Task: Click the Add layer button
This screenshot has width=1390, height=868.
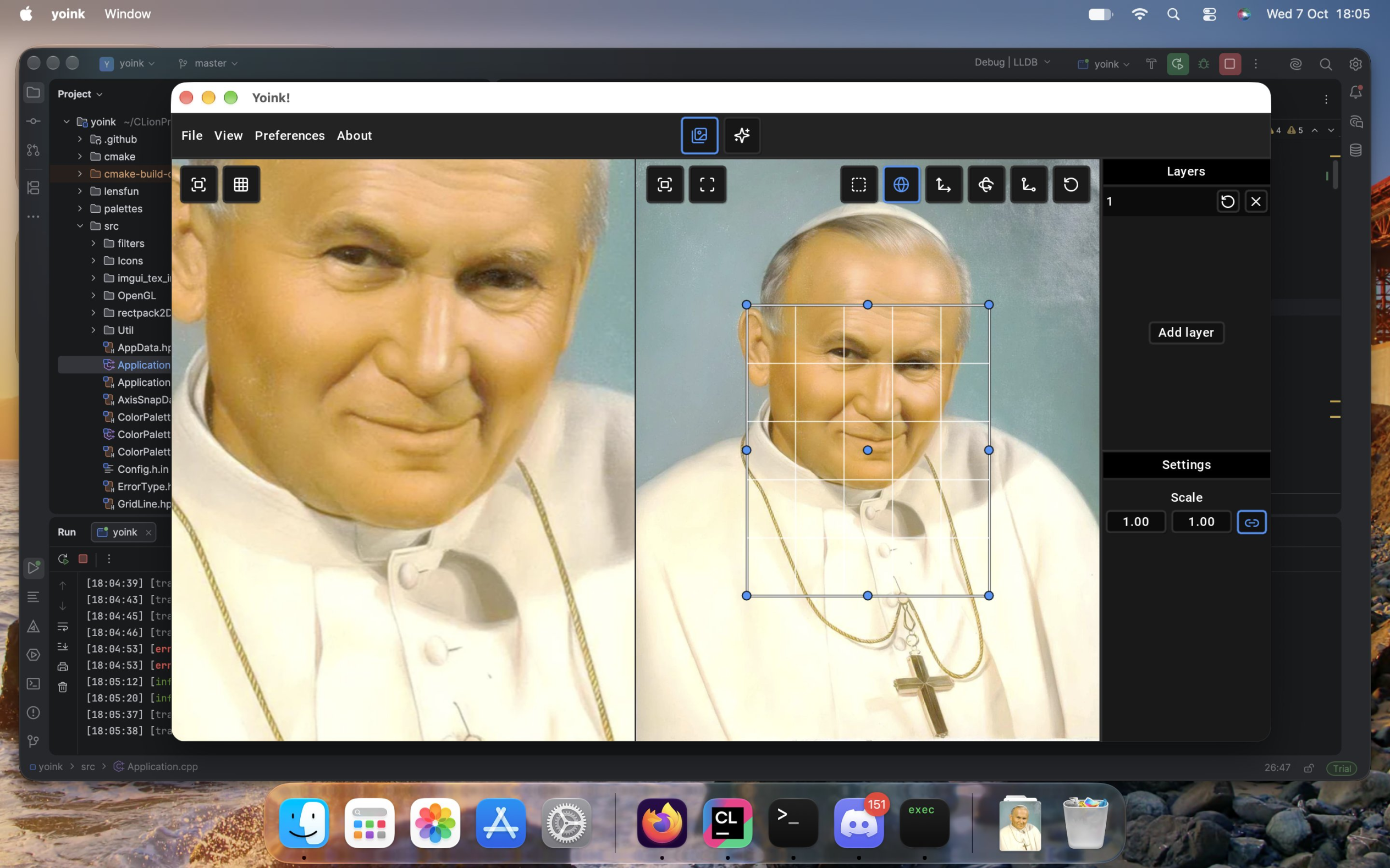Action: [x=1186, y=333]
